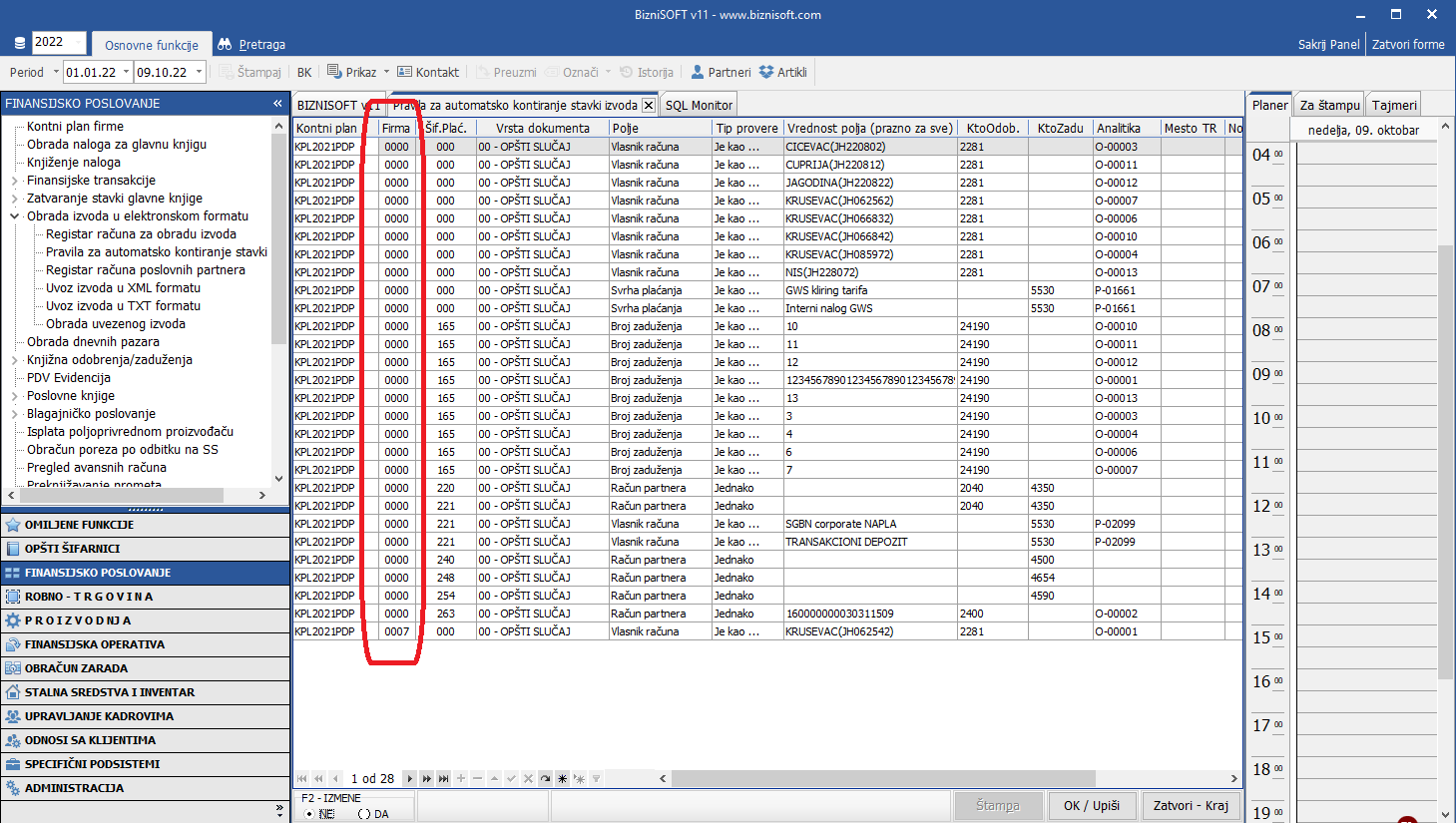Viewport: 1456px width, 823px height.
Task: Expand the Finansijske transakcije tree node
Action: [x=14, y=181]
